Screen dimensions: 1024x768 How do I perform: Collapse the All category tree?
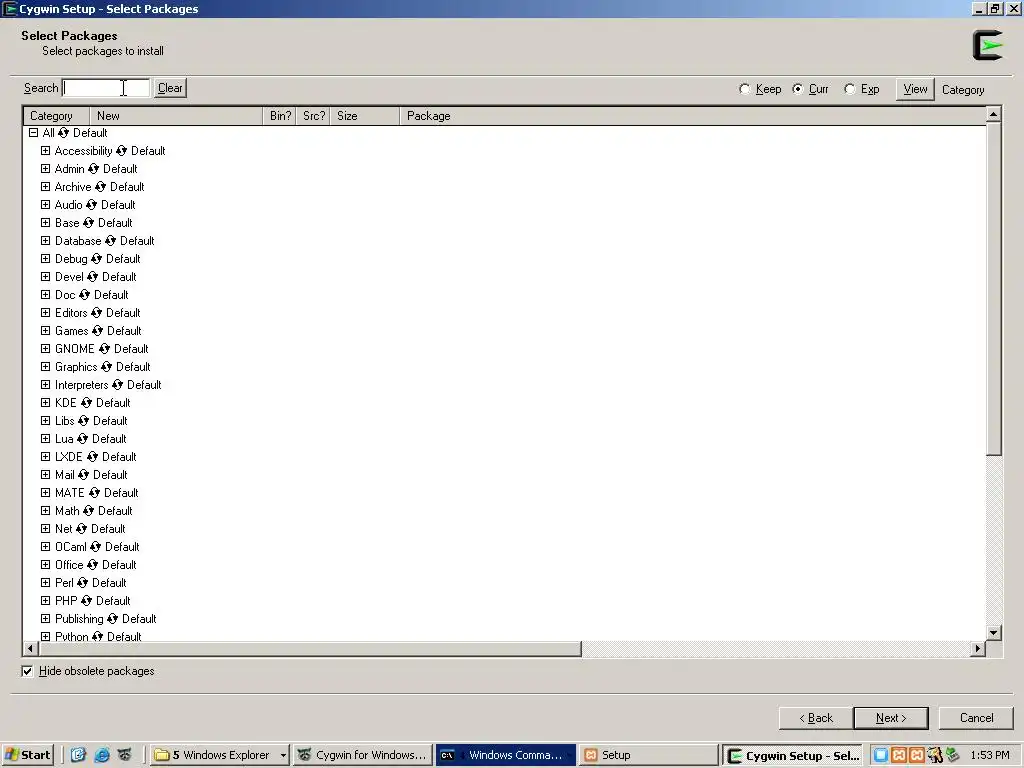coord(33,133)
